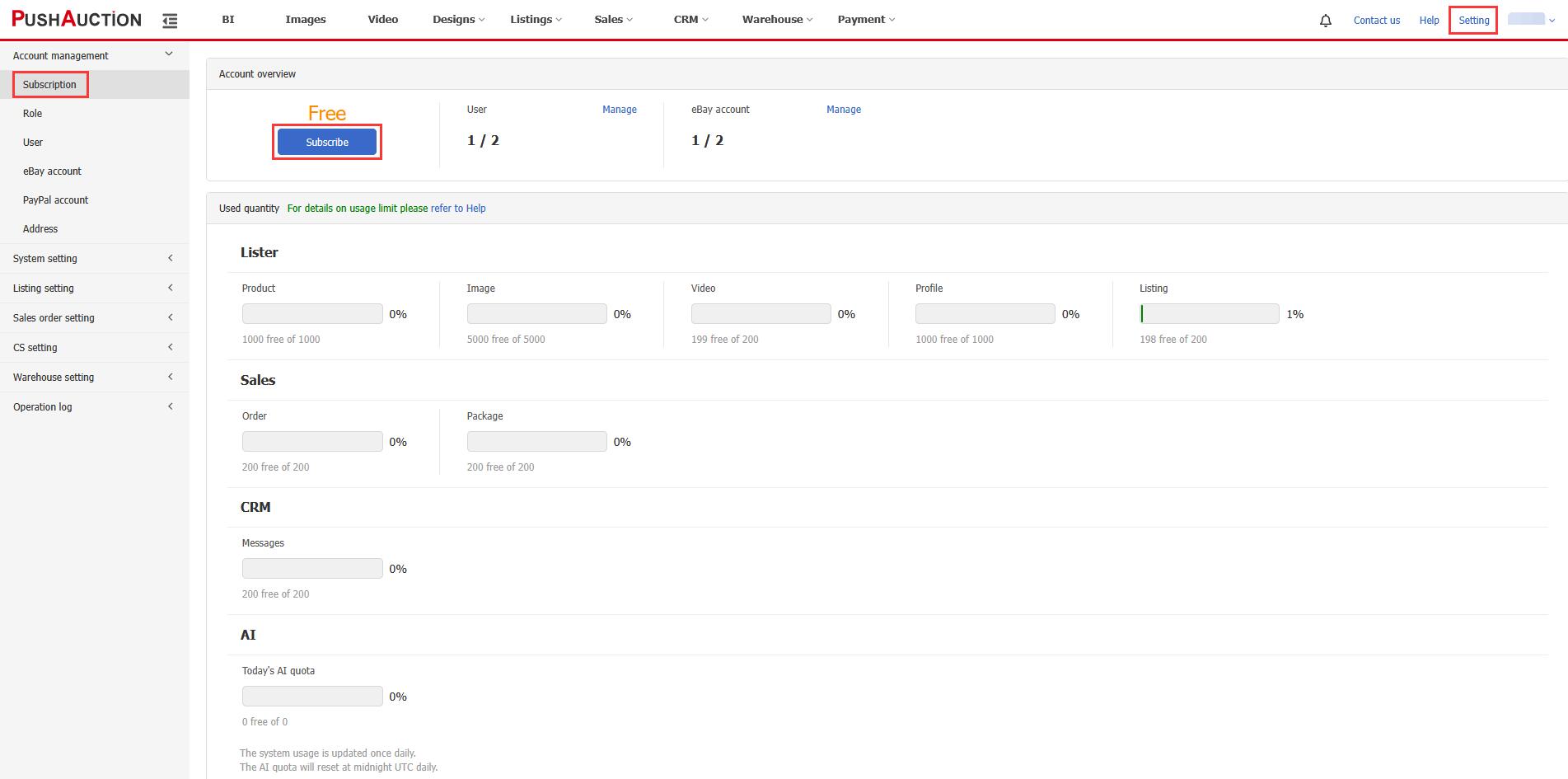The height and width of the screenshot is (779, 1568).
Task: Open the Setting link
Action: point(1474,21)
